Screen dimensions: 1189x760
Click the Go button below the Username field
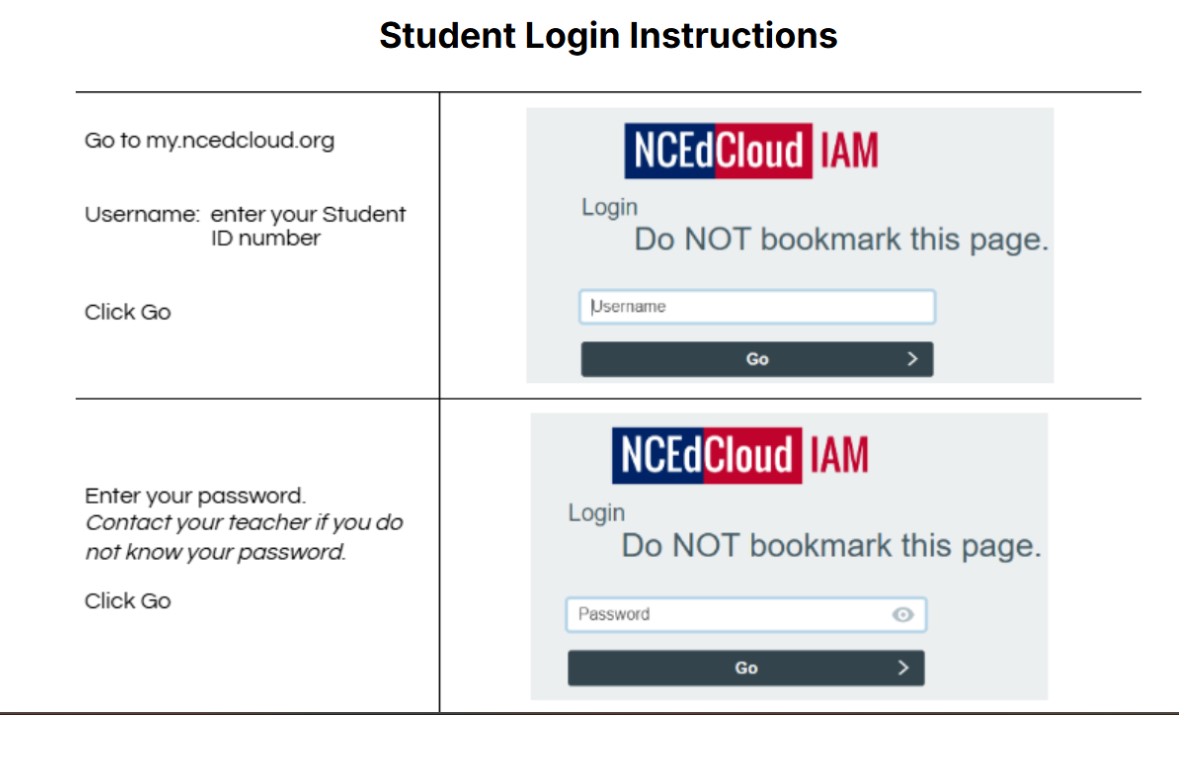coord(758,357)
